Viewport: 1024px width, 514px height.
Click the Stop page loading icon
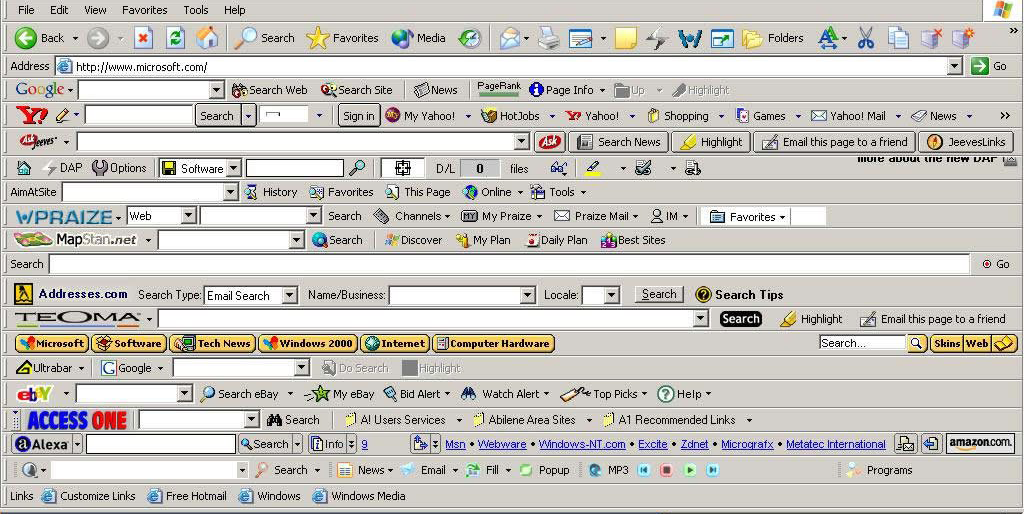click(x=143, y=38)
